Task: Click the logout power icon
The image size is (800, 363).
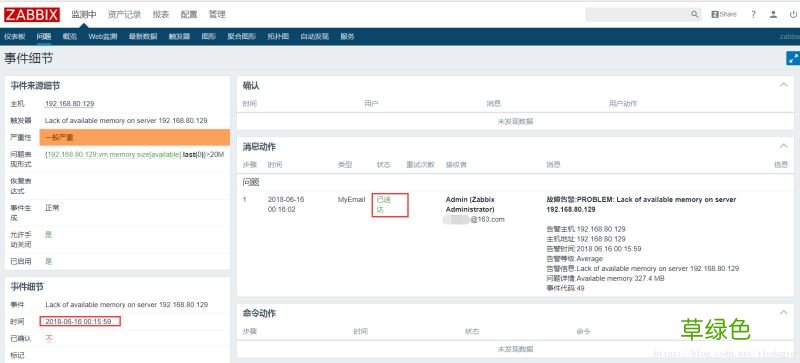Action: click(792, 15)
